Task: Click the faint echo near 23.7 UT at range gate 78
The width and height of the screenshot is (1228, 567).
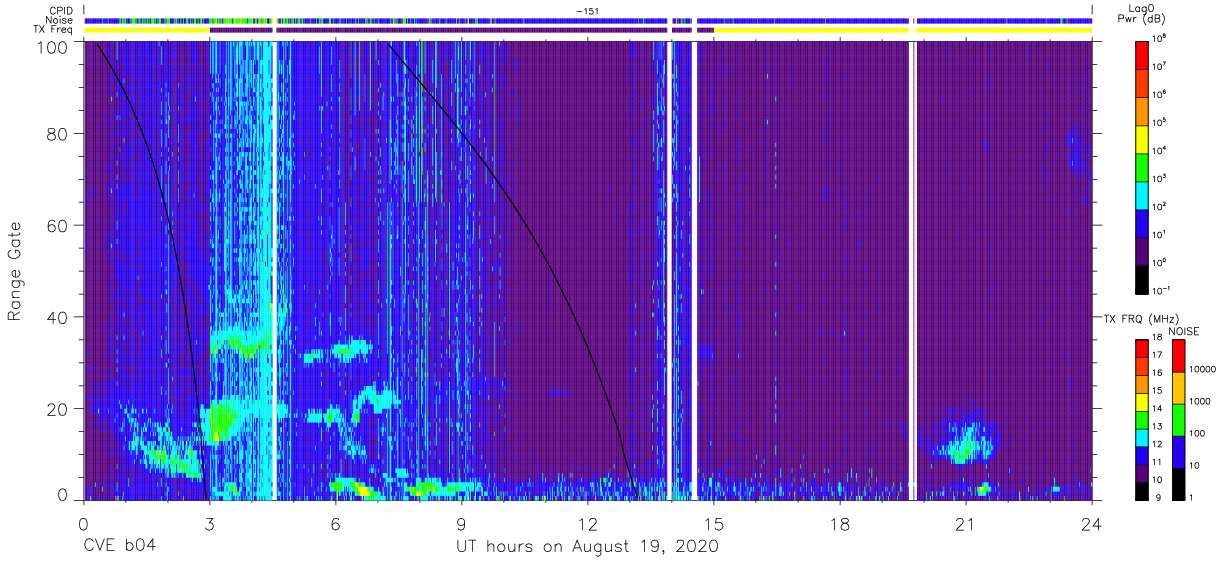Action: (1075, 150)
